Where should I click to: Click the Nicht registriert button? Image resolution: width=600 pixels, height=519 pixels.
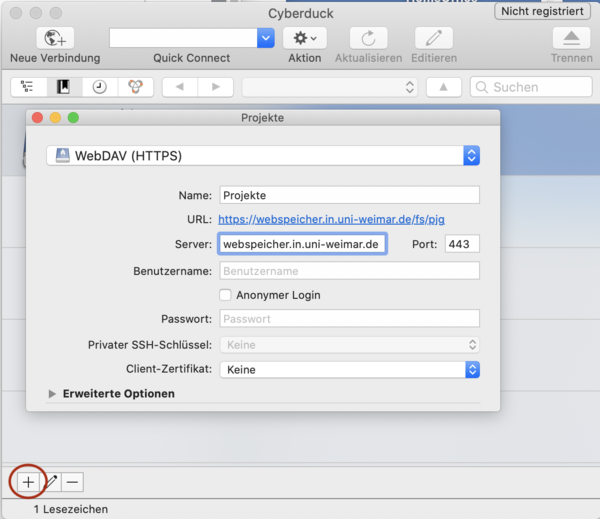point(542,11)
